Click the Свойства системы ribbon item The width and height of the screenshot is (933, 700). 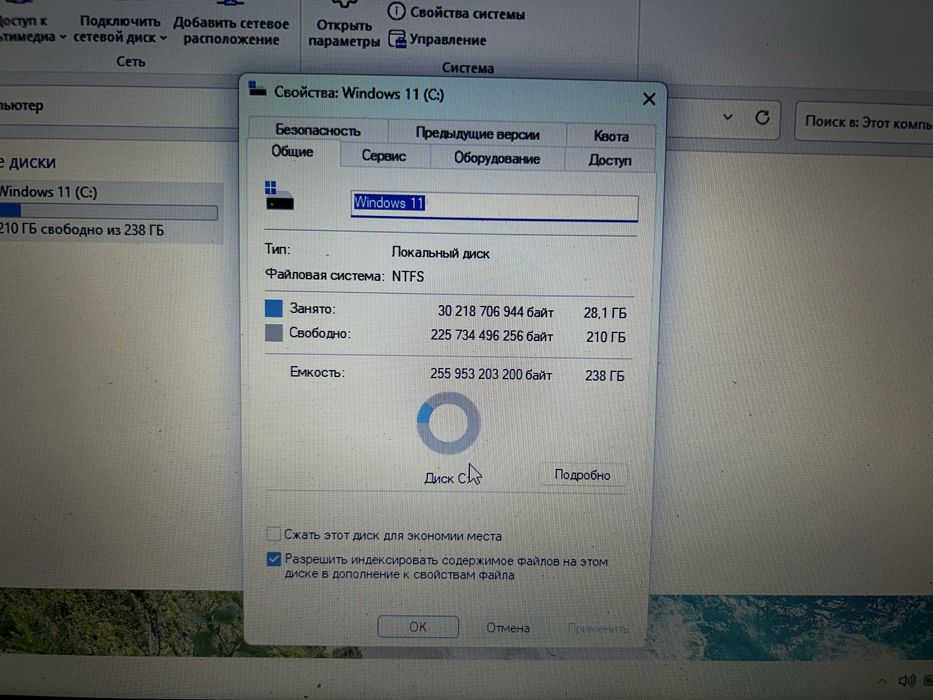click(457, 12)
